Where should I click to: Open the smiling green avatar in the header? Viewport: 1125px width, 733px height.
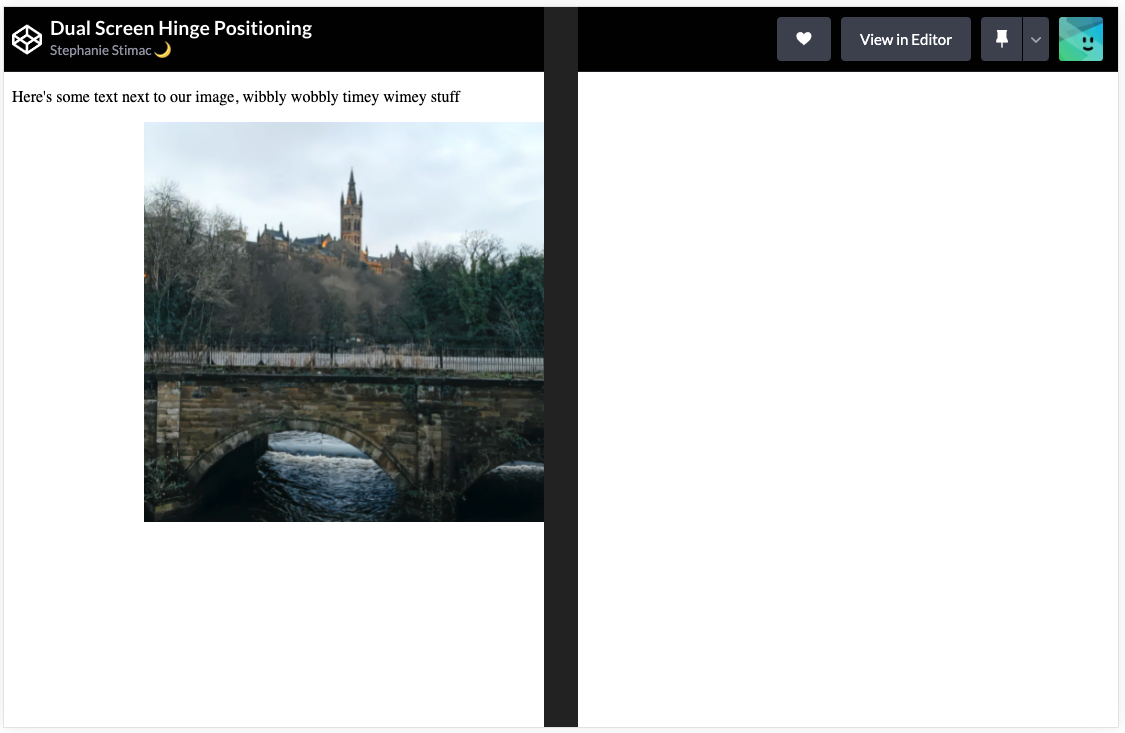1080,38
